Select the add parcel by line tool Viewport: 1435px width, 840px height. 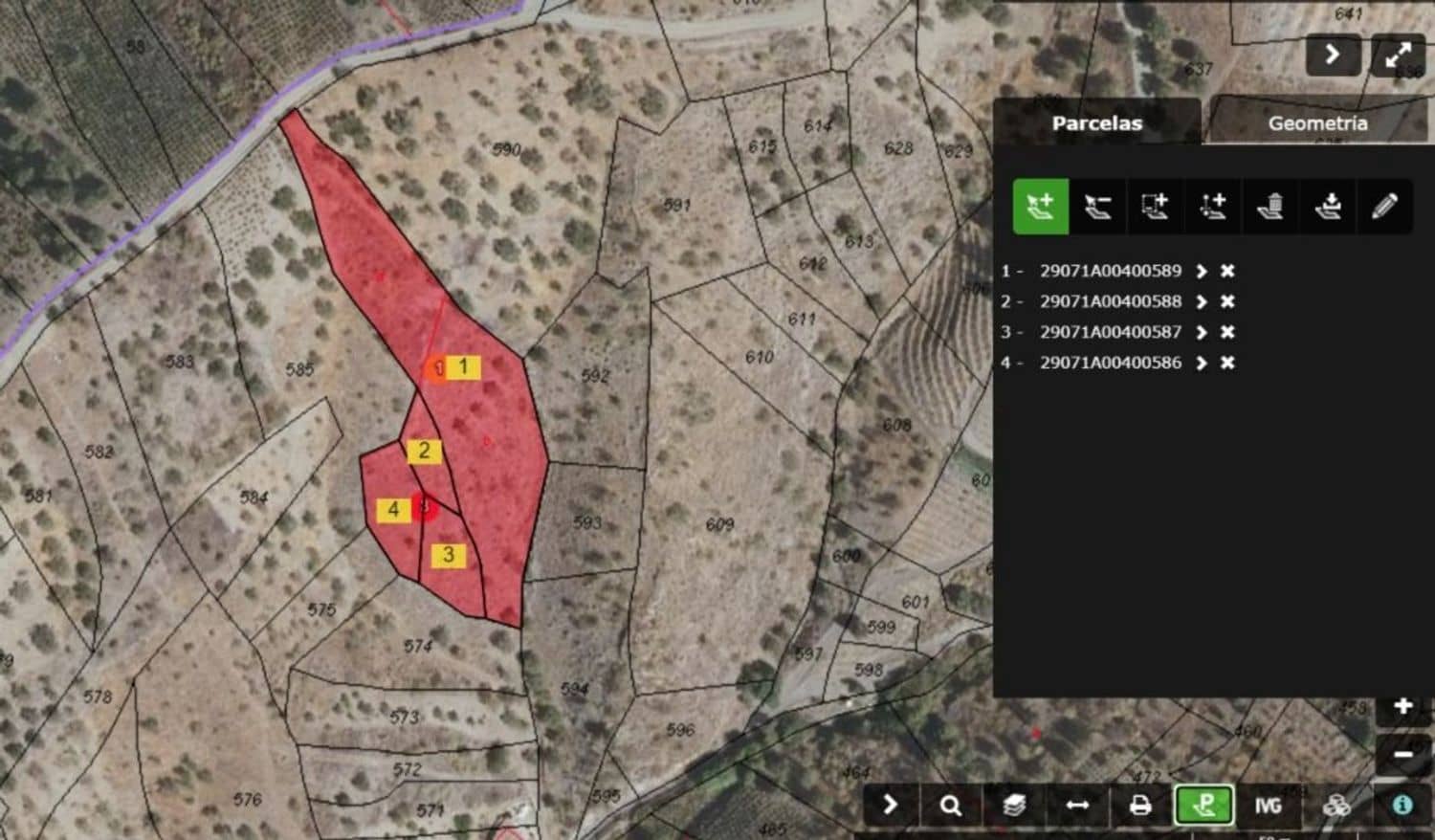pyautogui.click(x=1212, y=207)
